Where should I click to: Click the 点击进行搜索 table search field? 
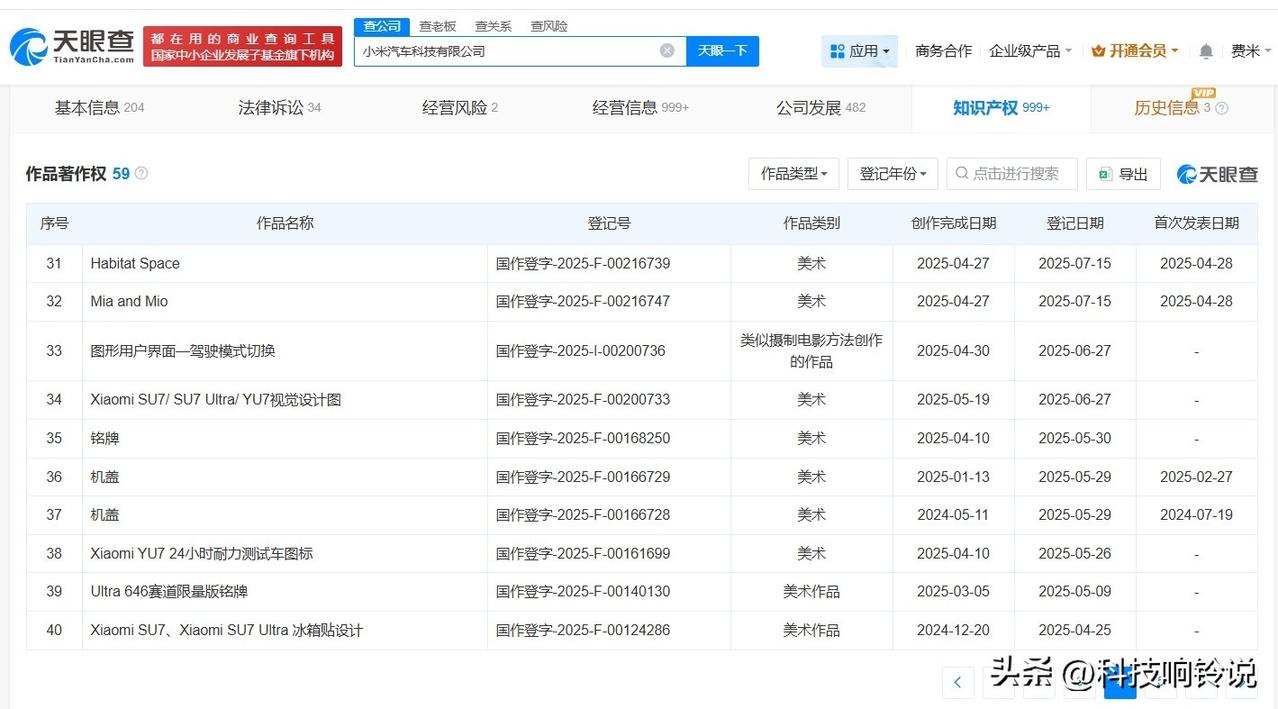tap(1015, 174)
